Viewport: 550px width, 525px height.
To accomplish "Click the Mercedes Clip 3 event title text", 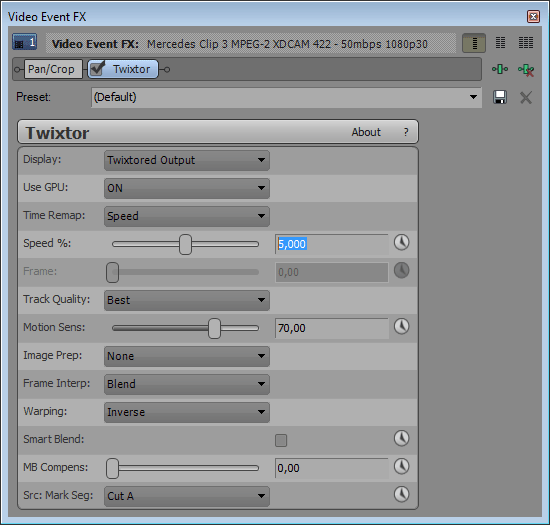I will [287, 44].
